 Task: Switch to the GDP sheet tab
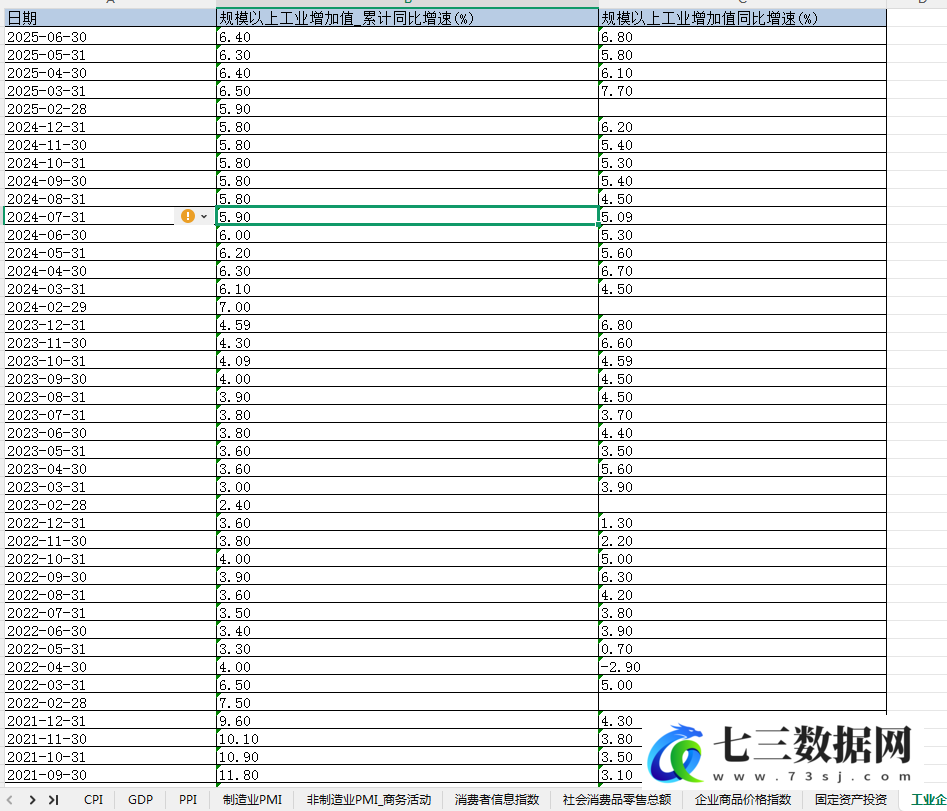pos(140,800)
